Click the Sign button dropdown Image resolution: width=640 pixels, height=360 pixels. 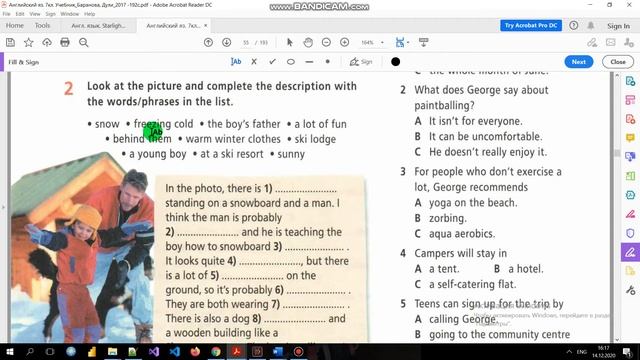click(361, 62)
